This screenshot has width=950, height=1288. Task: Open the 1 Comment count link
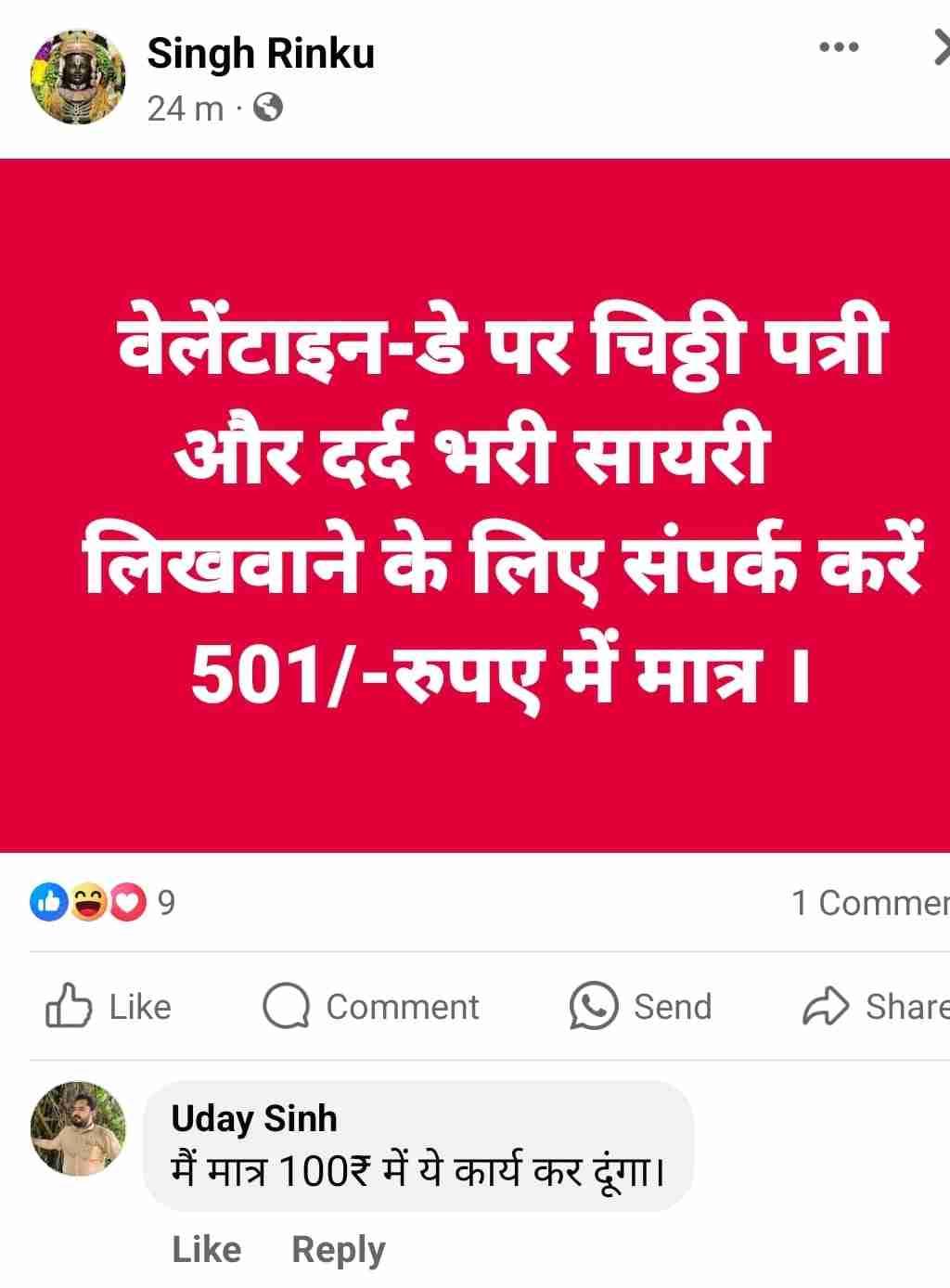tap(870, 902)
